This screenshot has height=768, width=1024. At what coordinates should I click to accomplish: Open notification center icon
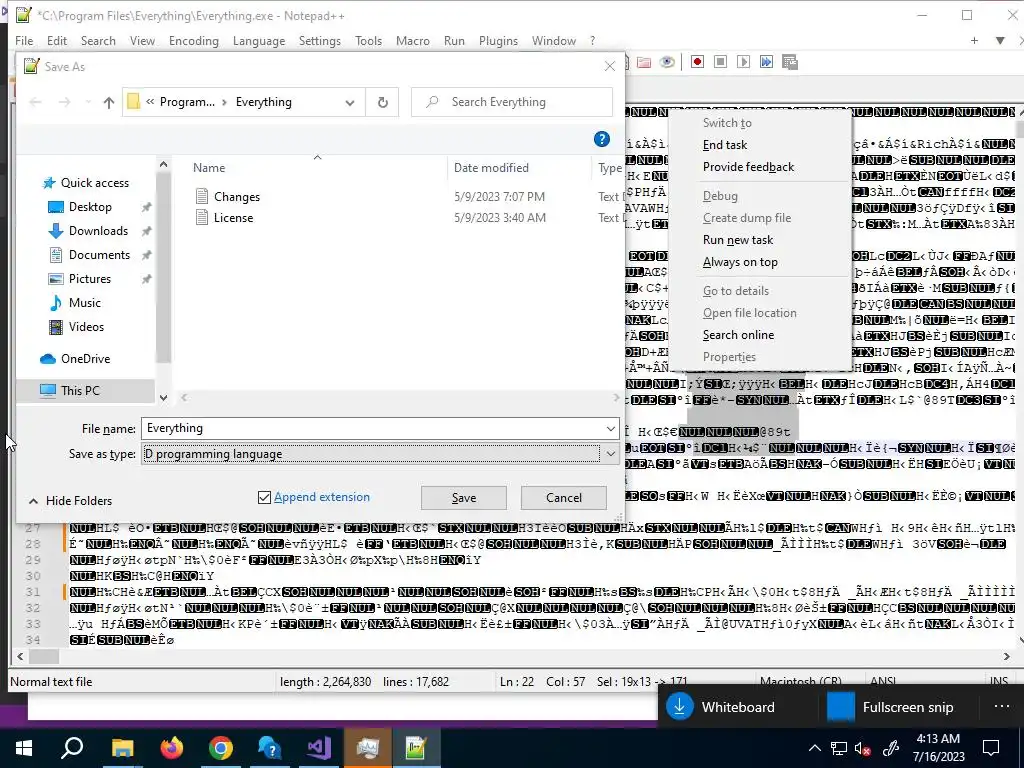[991, 748]
